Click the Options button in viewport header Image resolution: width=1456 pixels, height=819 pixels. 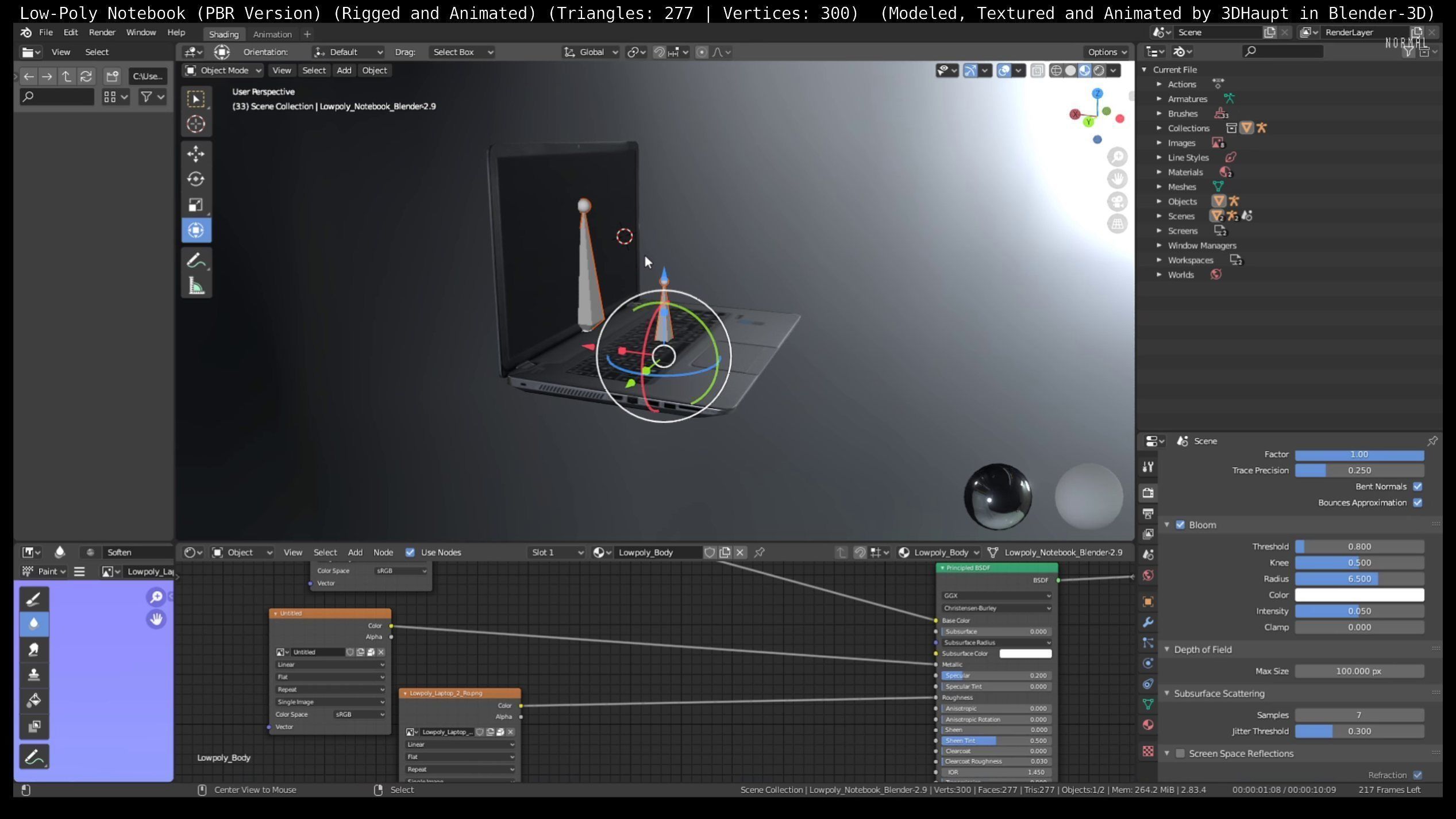click(x=1107, y=52)
